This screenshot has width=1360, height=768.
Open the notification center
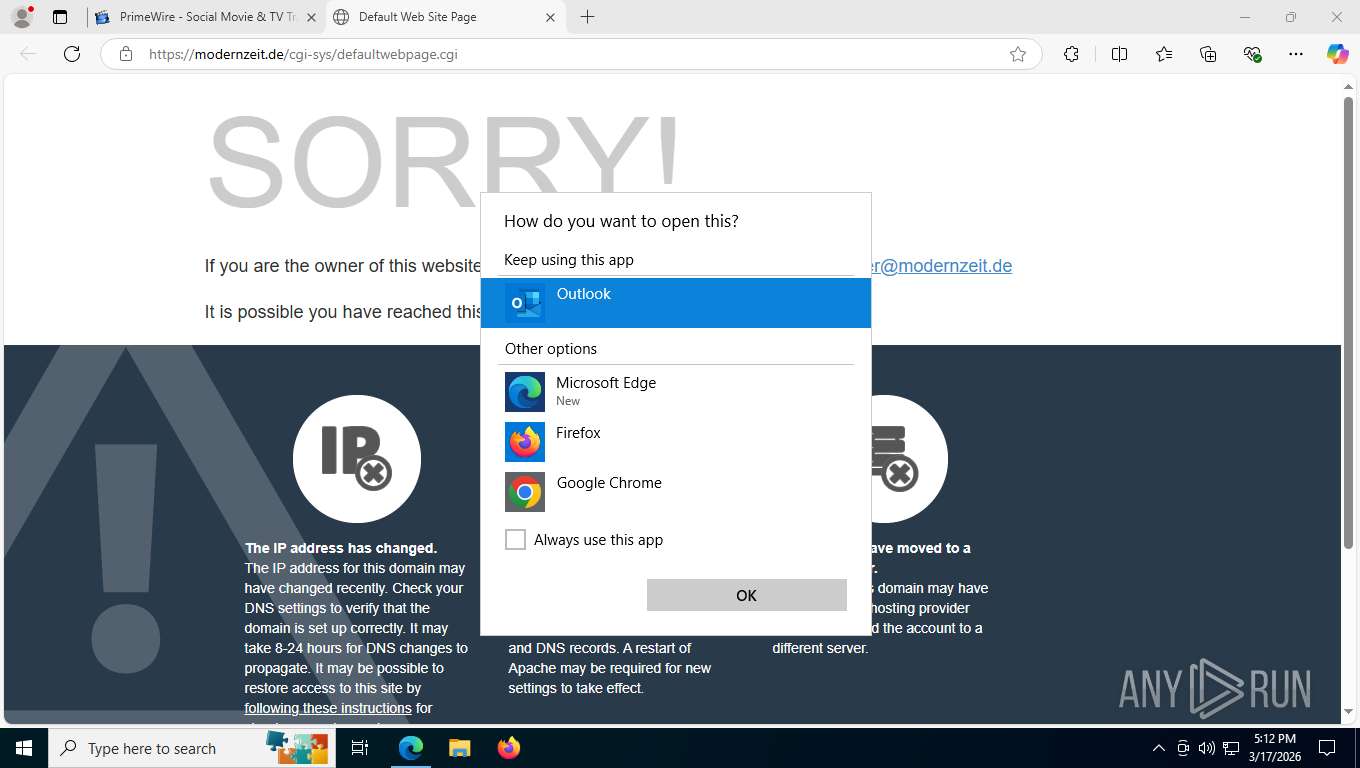[x=1327, y=748]
